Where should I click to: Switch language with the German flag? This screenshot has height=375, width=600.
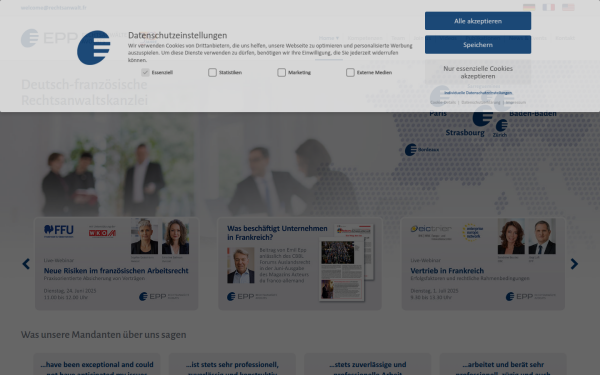coord(529,7)
